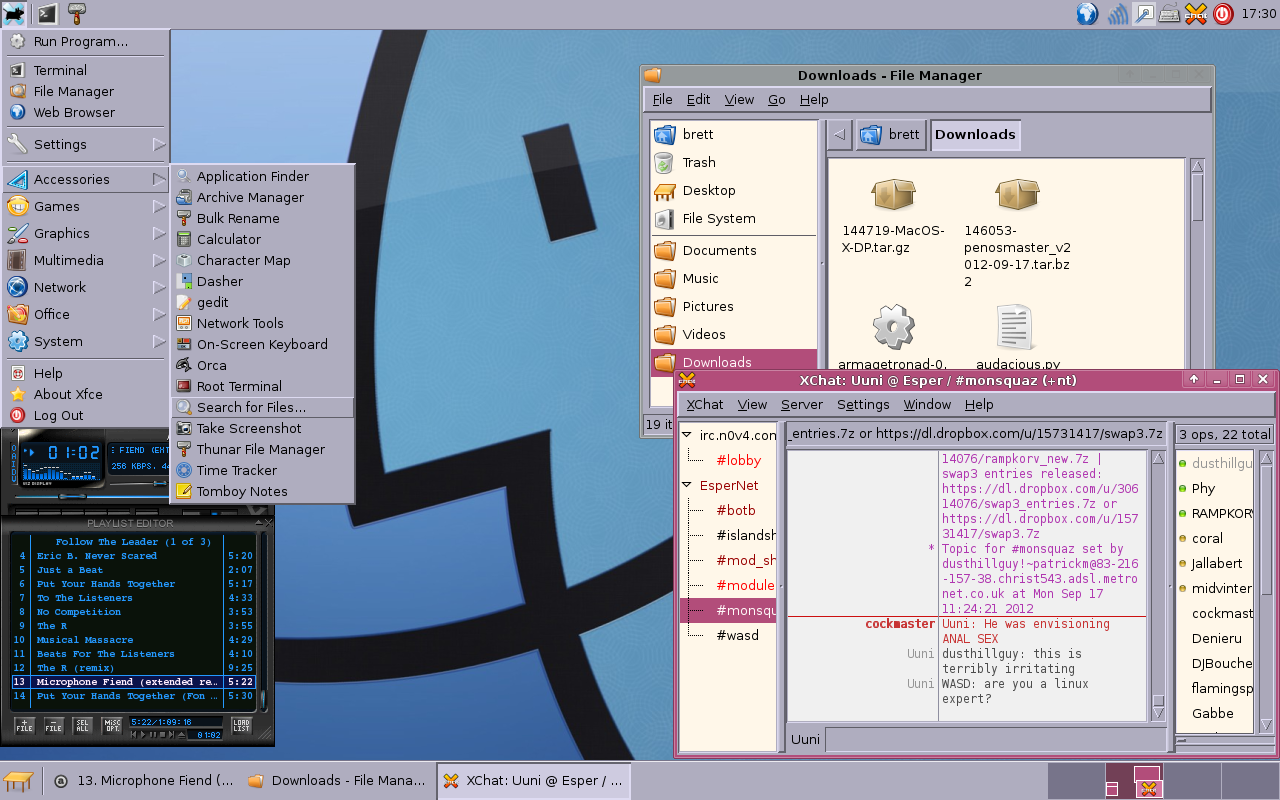Viewport: 1280px width, 800px height.
Task: Open Go menu in File Manager
Action: [x=777, y=99]
